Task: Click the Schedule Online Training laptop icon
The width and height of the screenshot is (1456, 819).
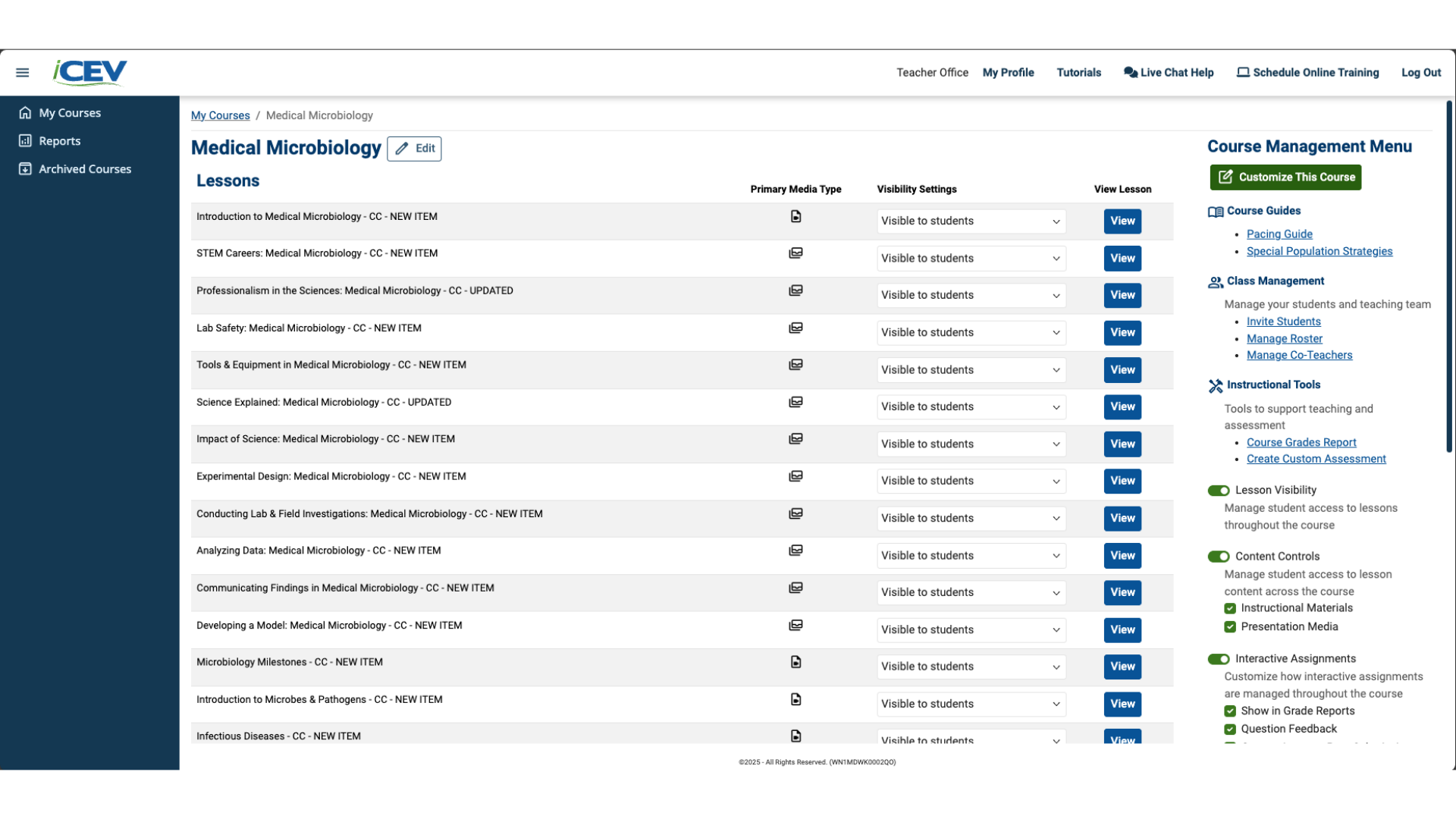Action: (1243, 73)
